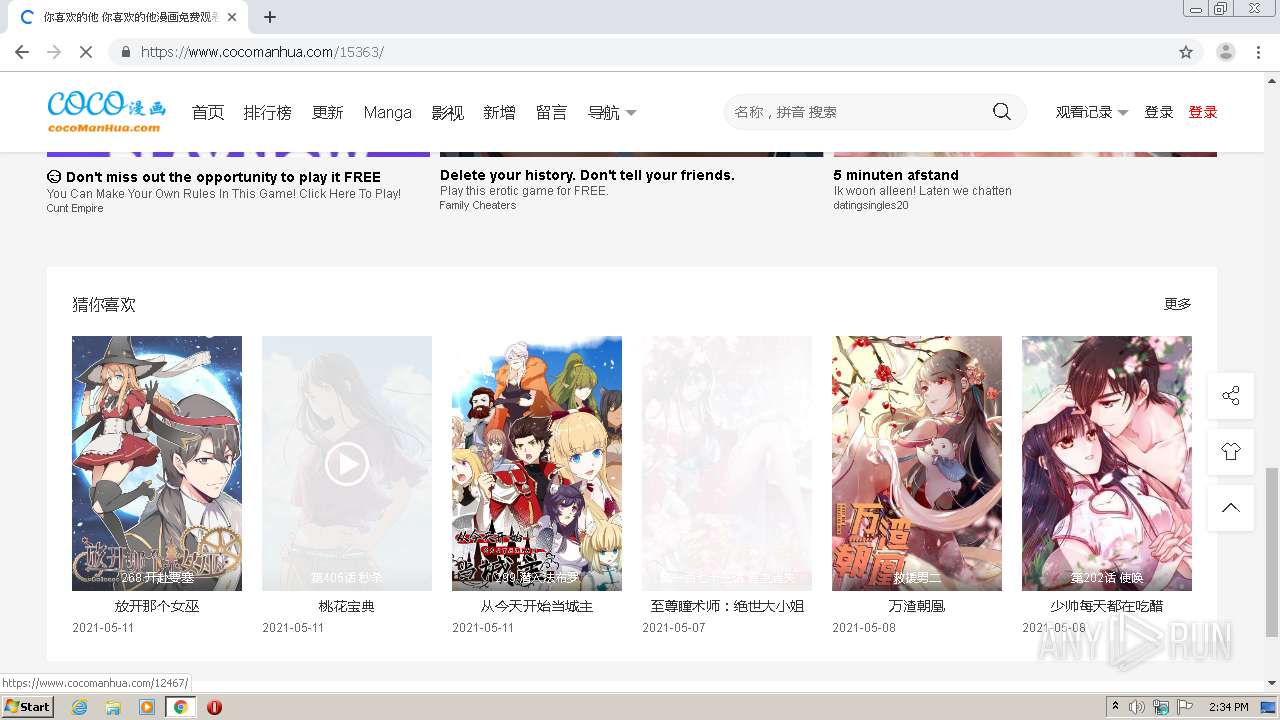Click the lock site info icon
Image resolution: width=1280 pixels, height=720 pixels.
coord(125,52)
